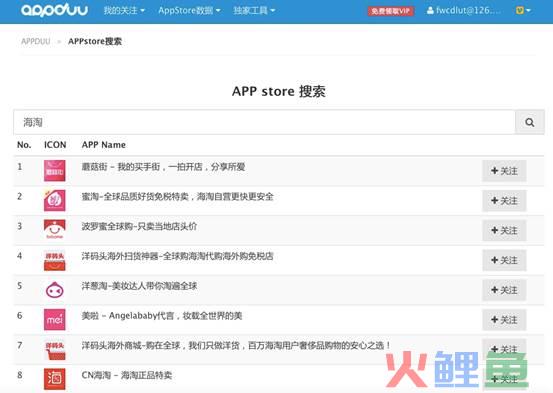Image resolution: width=553 pixels, height=393 pixels.
Task: Click the magnifier search button
Action: tap(530, 122)
